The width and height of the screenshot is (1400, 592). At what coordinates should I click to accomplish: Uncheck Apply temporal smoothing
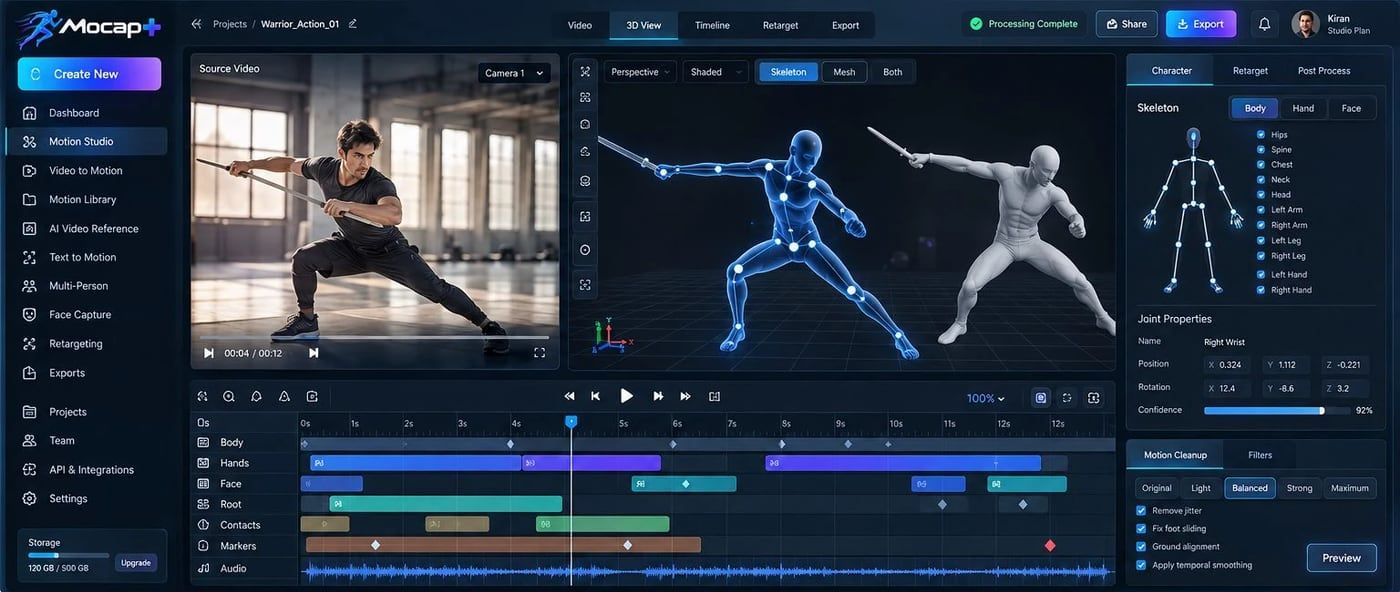pyautogui.click(x=1141, y=565)
